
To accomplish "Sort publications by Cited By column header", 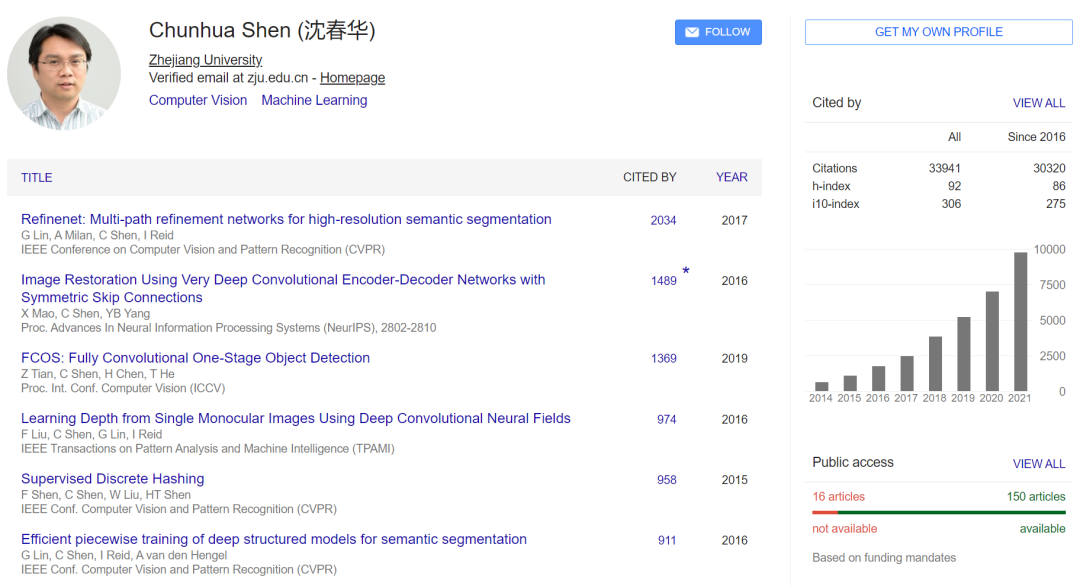I will tap(649, 177).
